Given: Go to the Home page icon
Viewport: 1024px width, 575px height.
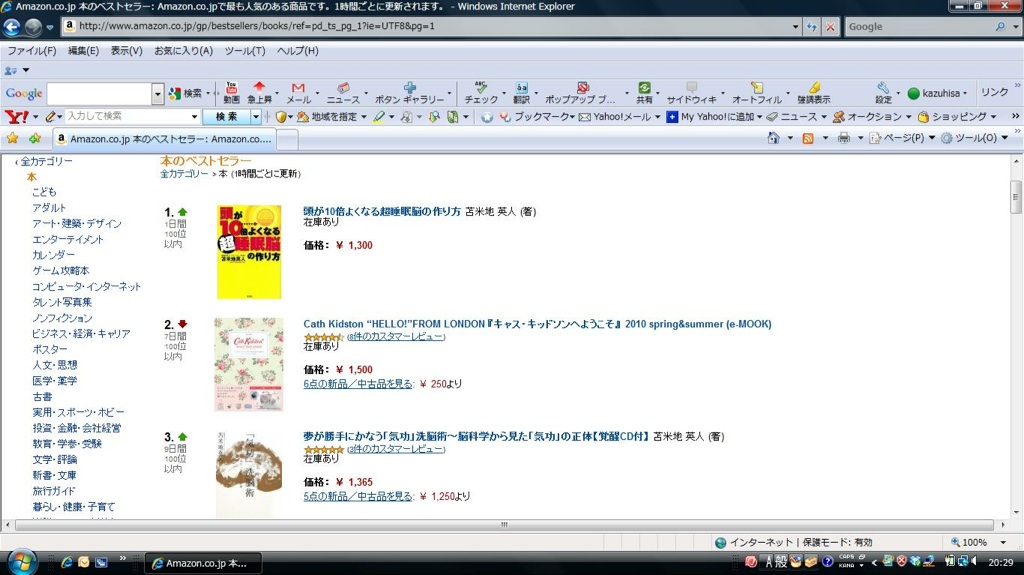Looking at the screenshot, I should pos(773,138).
